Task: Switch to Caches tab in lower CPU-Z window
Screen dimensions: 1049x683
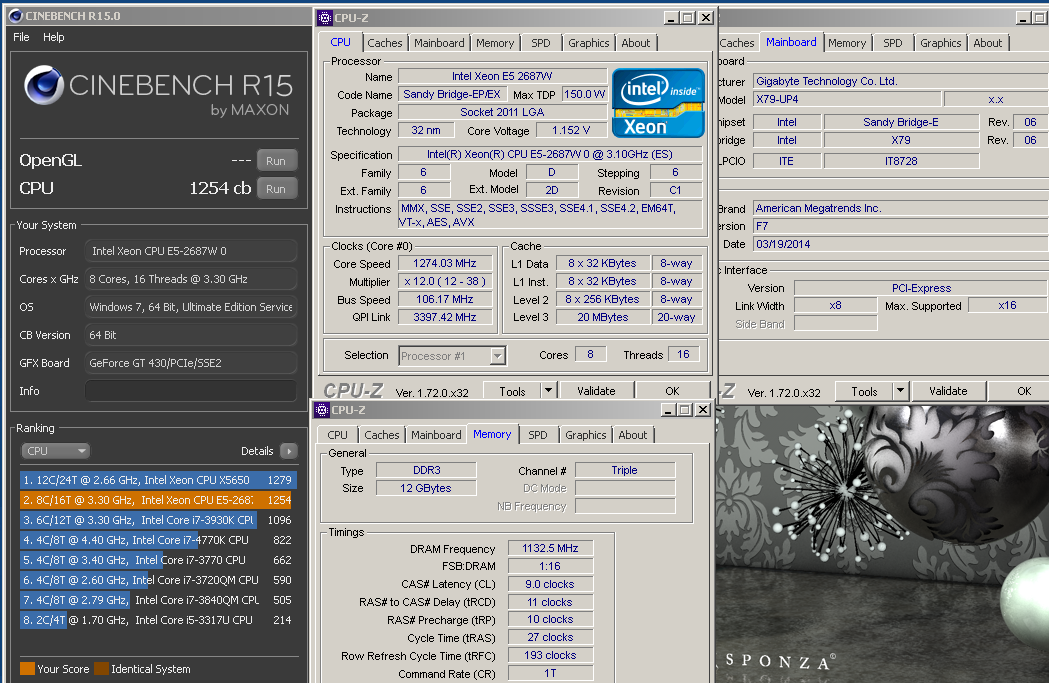Action: click(381, 435)
